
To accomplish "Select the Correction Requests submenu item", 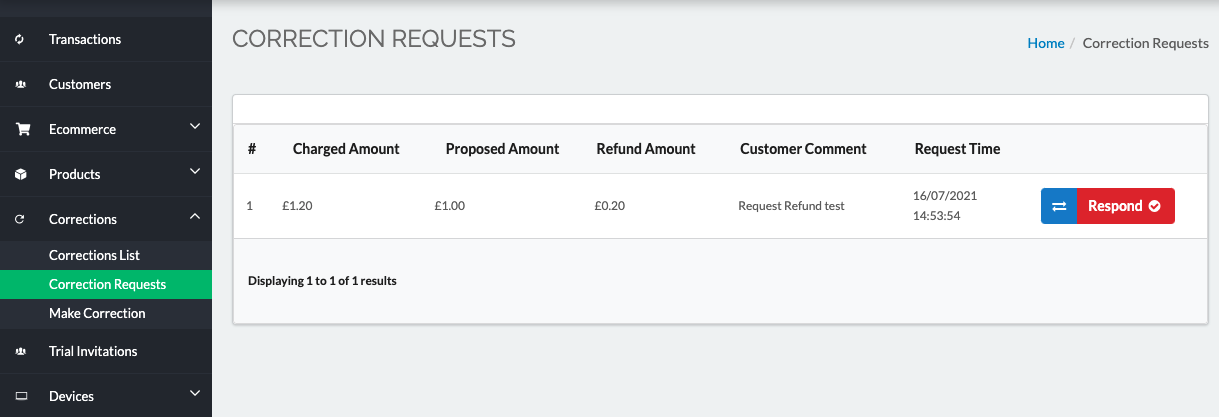I will pyautogui.click(x=107, y=285).
